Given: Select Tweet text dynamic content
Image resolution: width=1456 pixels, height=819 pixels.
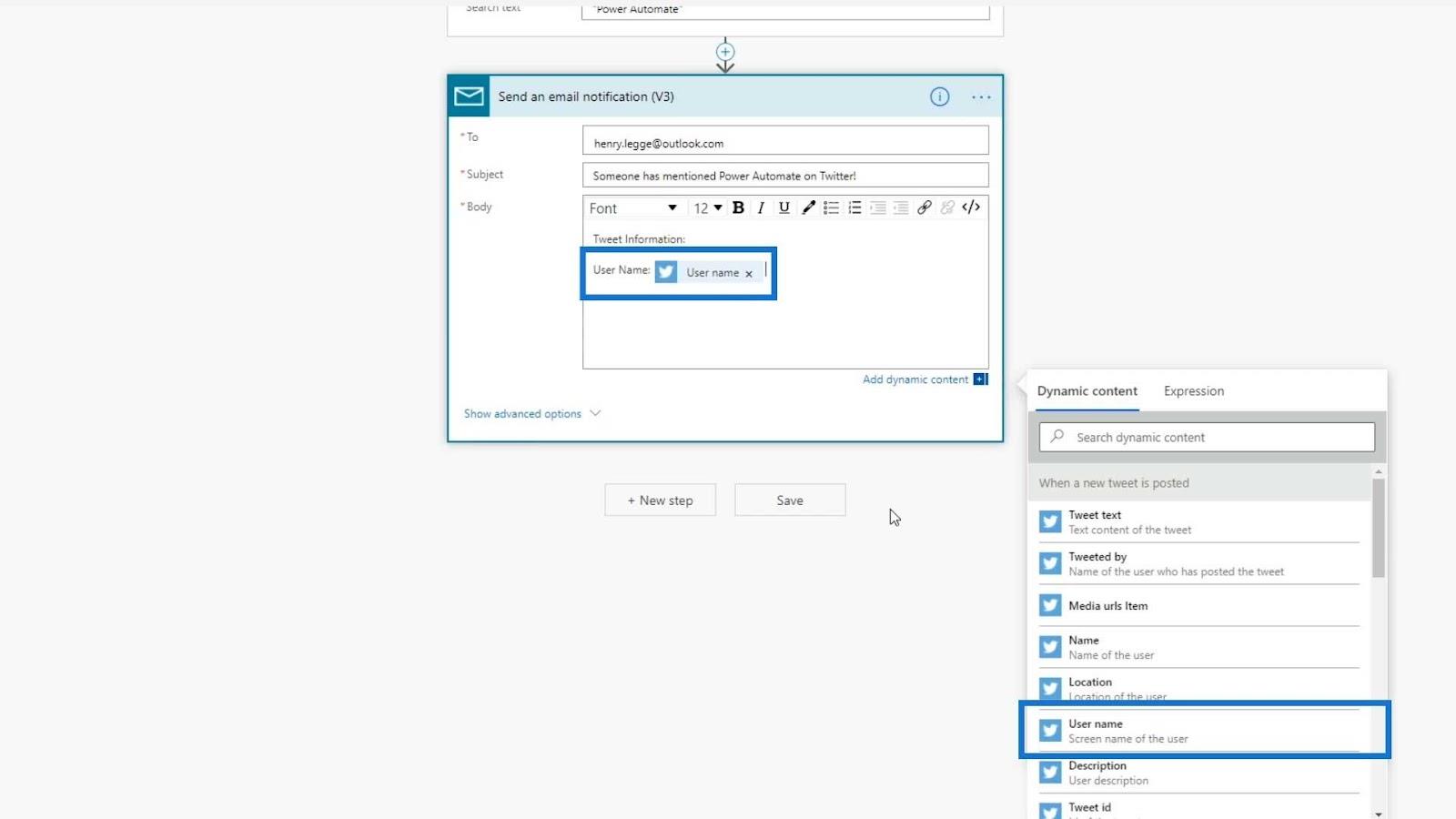Looking at the screenshot, I should pos(1199,522).
